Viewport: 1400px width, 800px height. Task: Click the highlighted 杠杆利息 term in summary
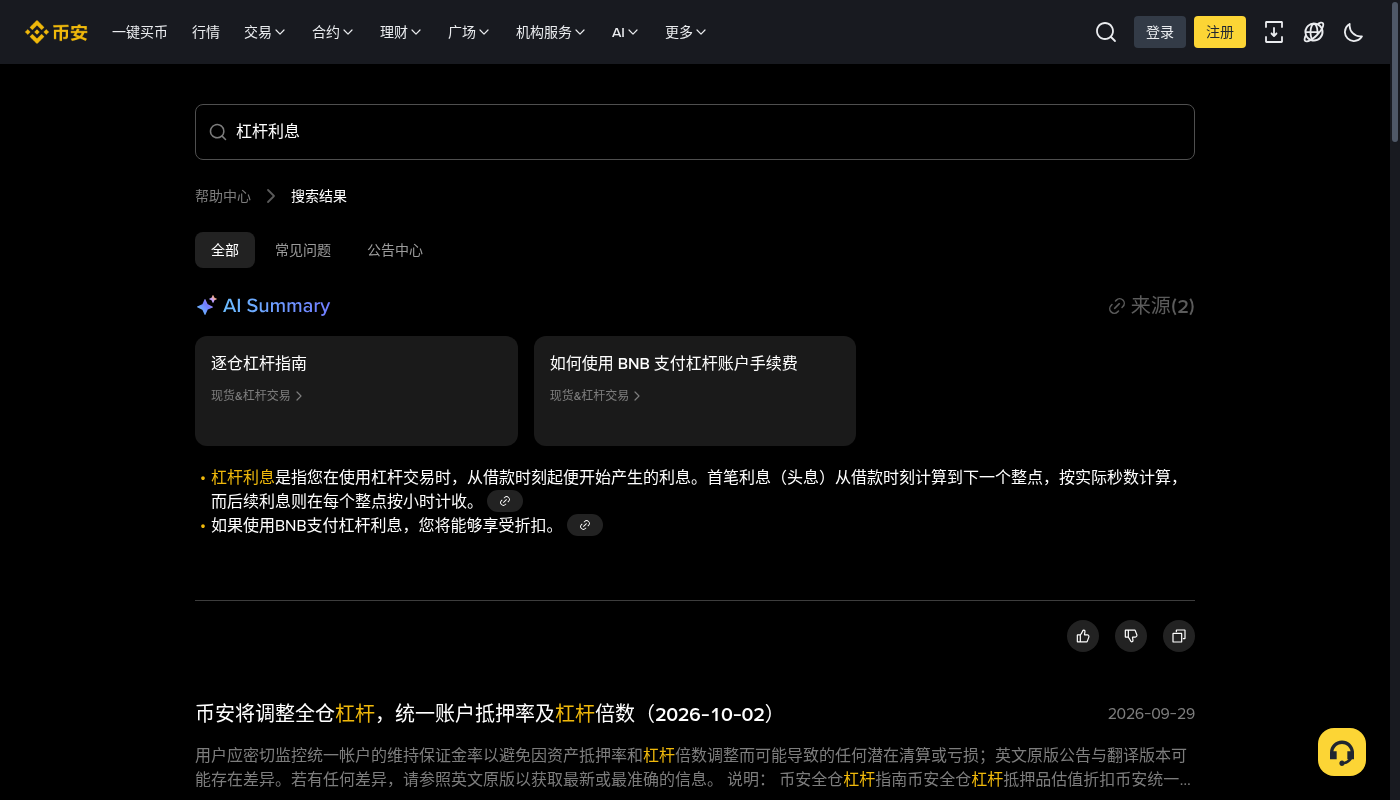point(243,477)
